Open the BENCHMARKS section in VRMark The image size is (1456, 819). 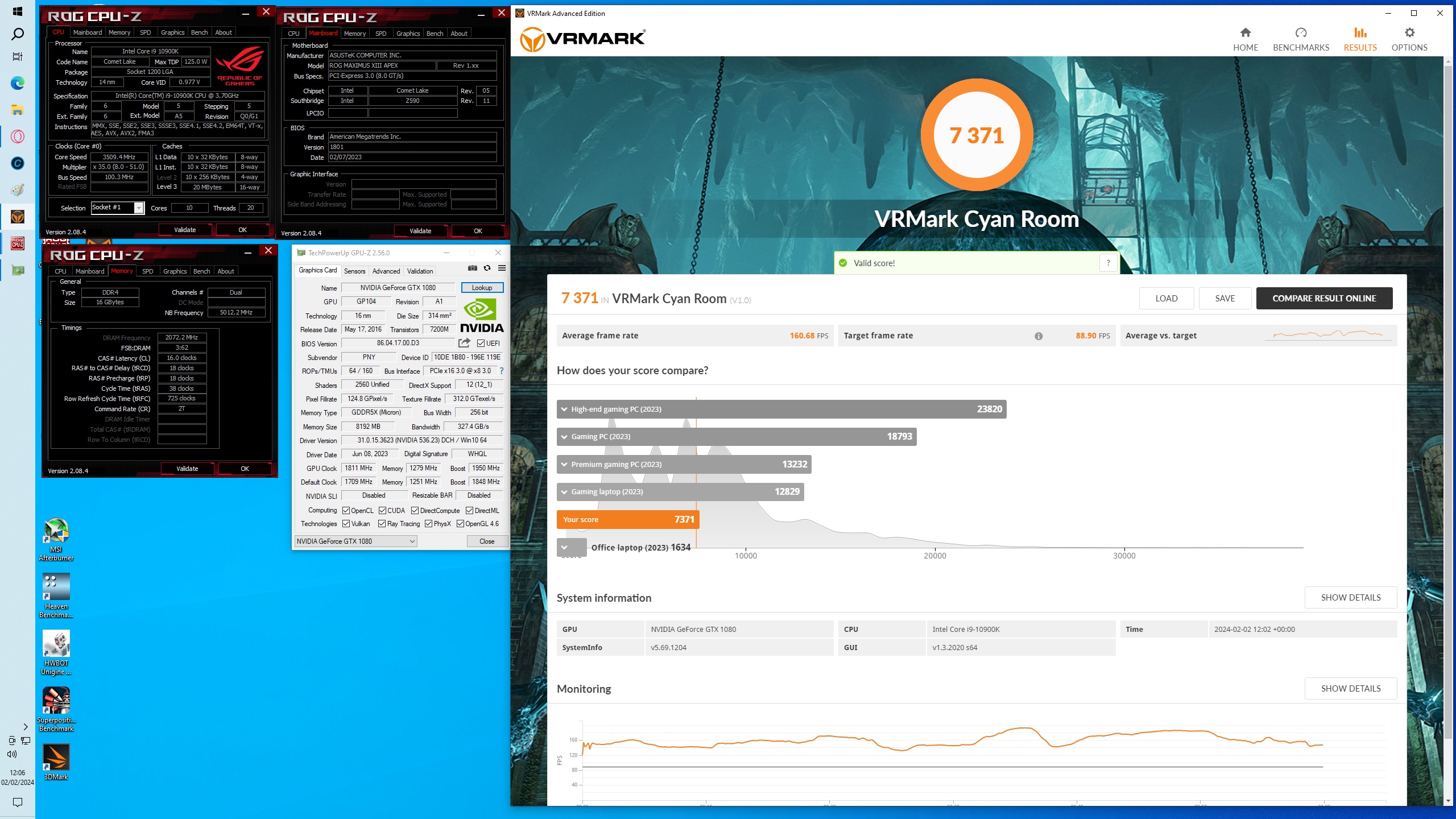click(1301, 39)
